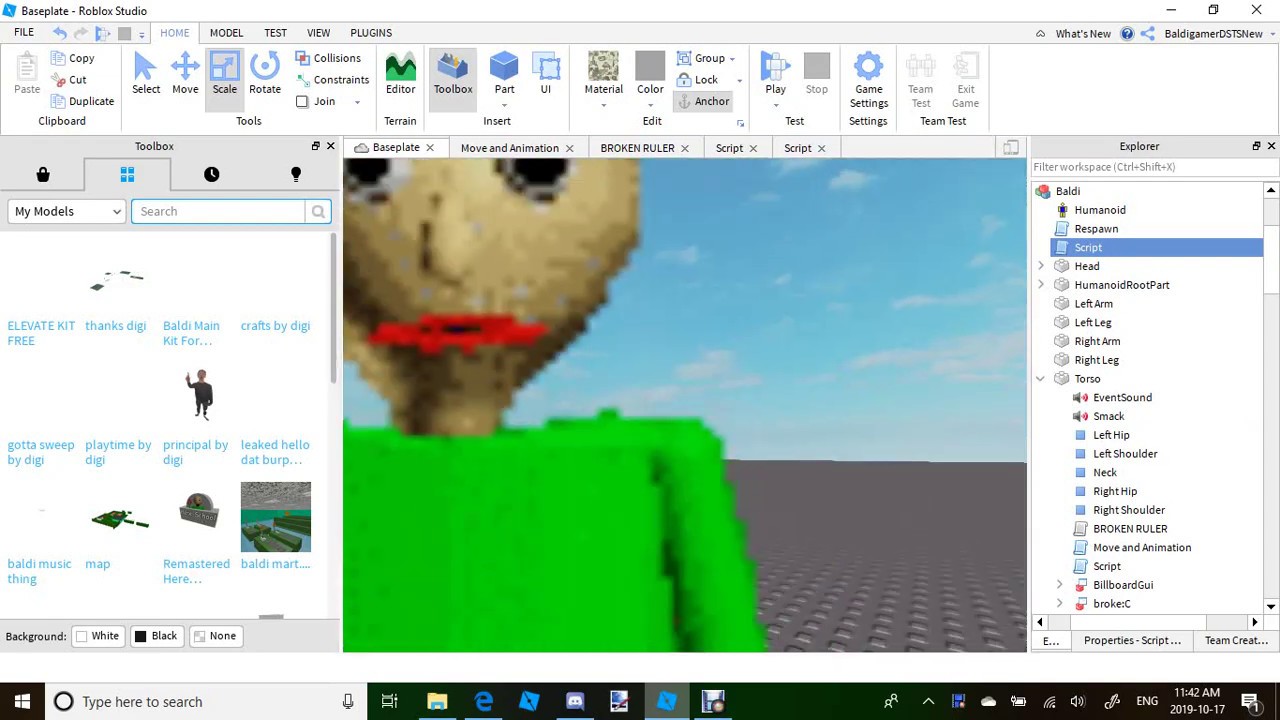The image size is (1280, 720).
Task: Click the share icon next to username
Action: (x=1147, y=33)
